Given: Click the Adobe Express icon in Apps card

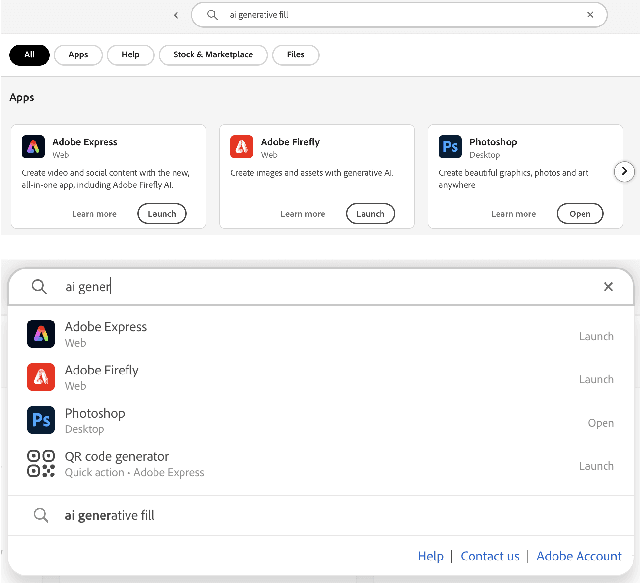Looking at the screenshot, I should tap(33, 148).
